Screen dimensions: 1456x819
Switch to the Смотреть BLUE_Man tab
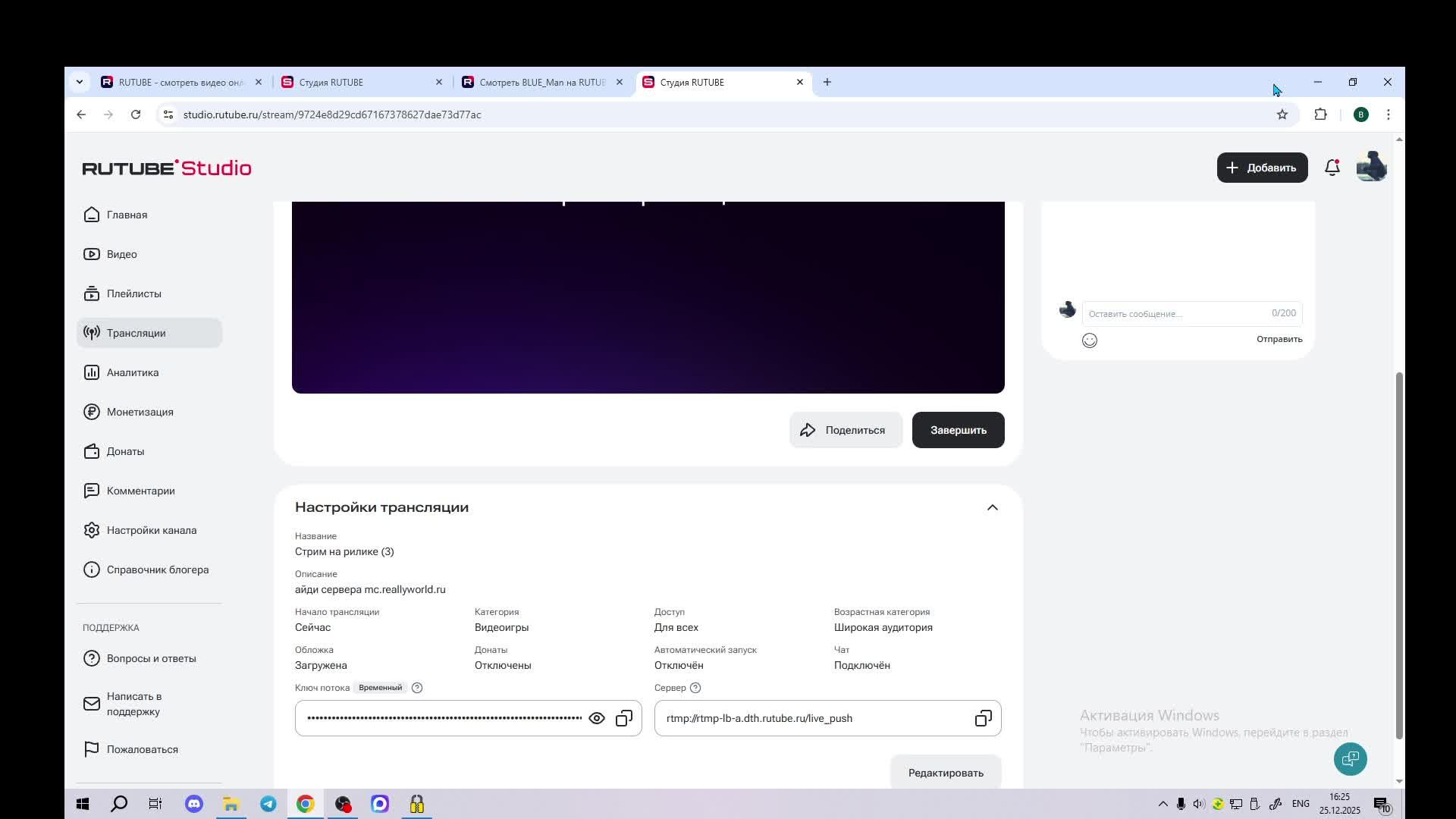pos(541,82)
